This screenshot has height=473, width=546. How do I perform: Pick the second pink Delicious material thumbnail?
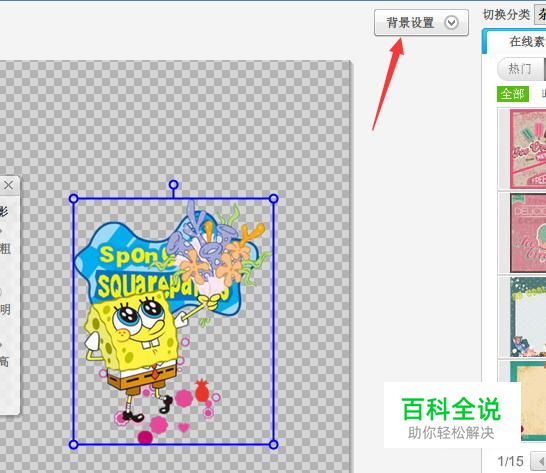click(528, 233)
